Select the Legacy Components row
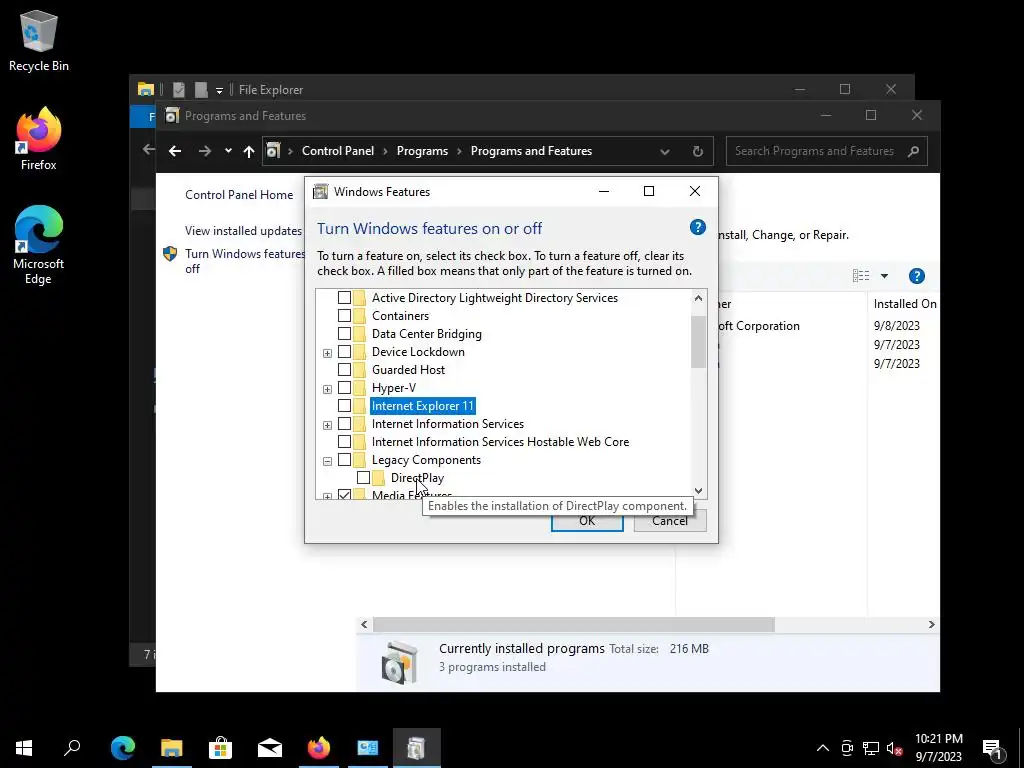This screenshot has height=768, width=1024. (x=426, y=460)
